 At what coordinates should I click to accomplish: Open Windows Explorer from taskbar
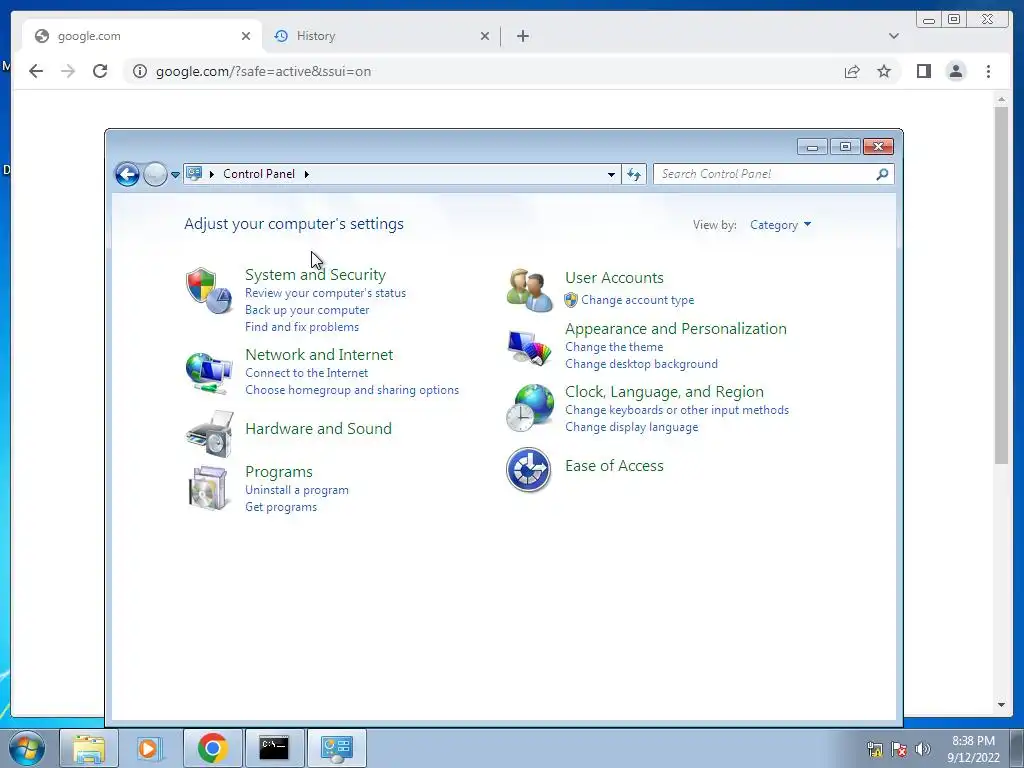point(89,748)
